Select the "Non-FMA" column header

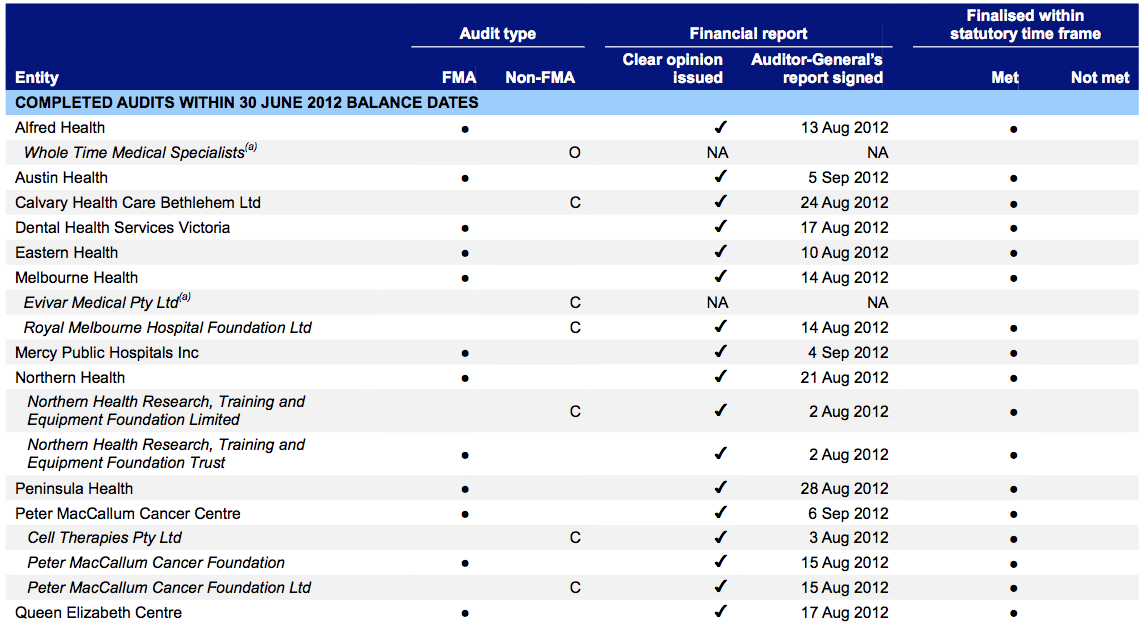540,78
